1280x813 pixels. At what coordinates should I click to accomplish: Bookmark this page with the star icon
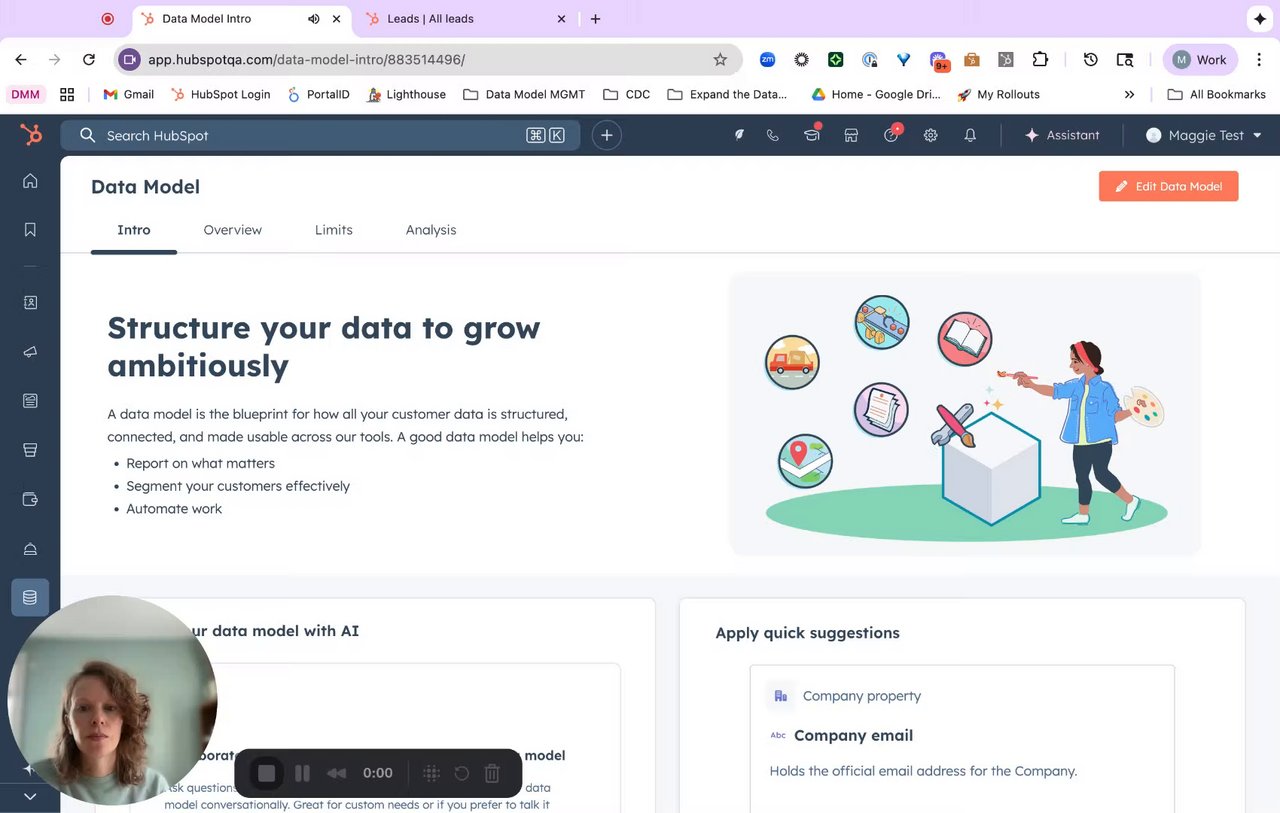point(720,59)
